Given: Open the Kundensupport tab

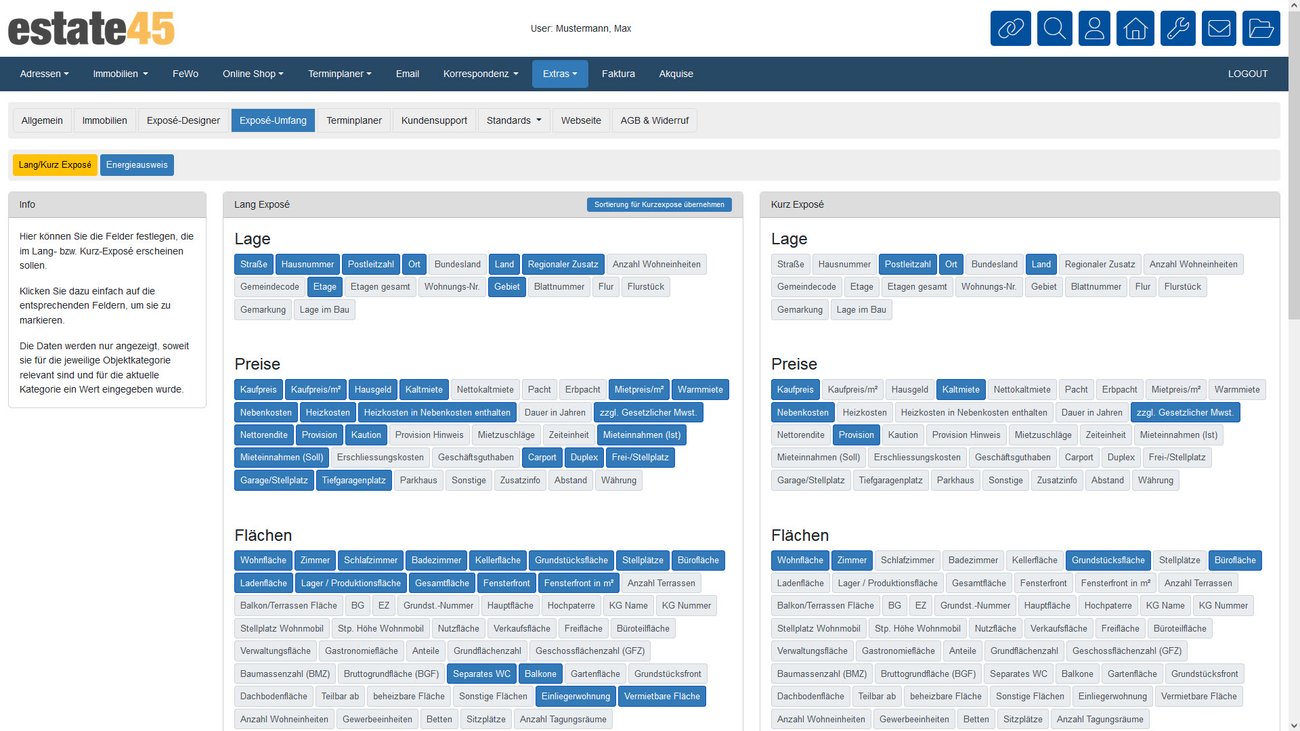Looking at the screenshot, I should [434, 120].
